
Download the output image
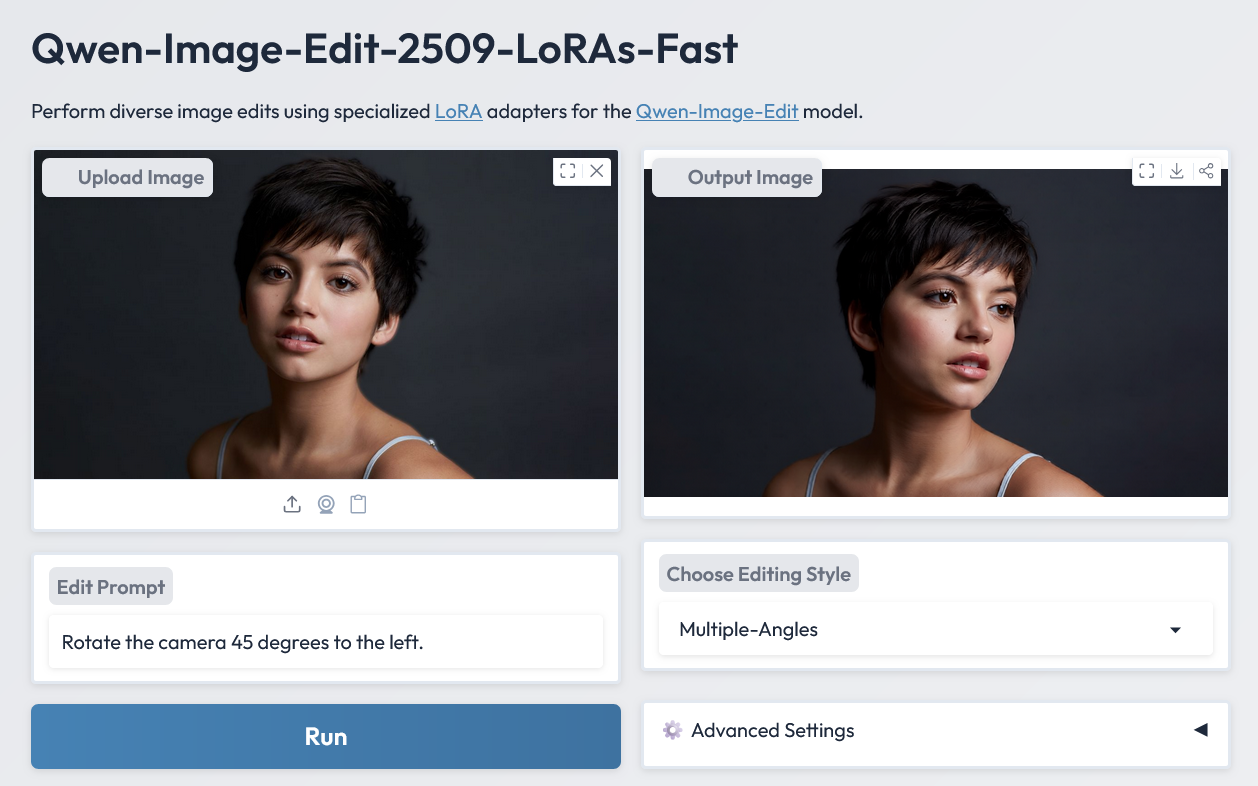[1177, 171]
